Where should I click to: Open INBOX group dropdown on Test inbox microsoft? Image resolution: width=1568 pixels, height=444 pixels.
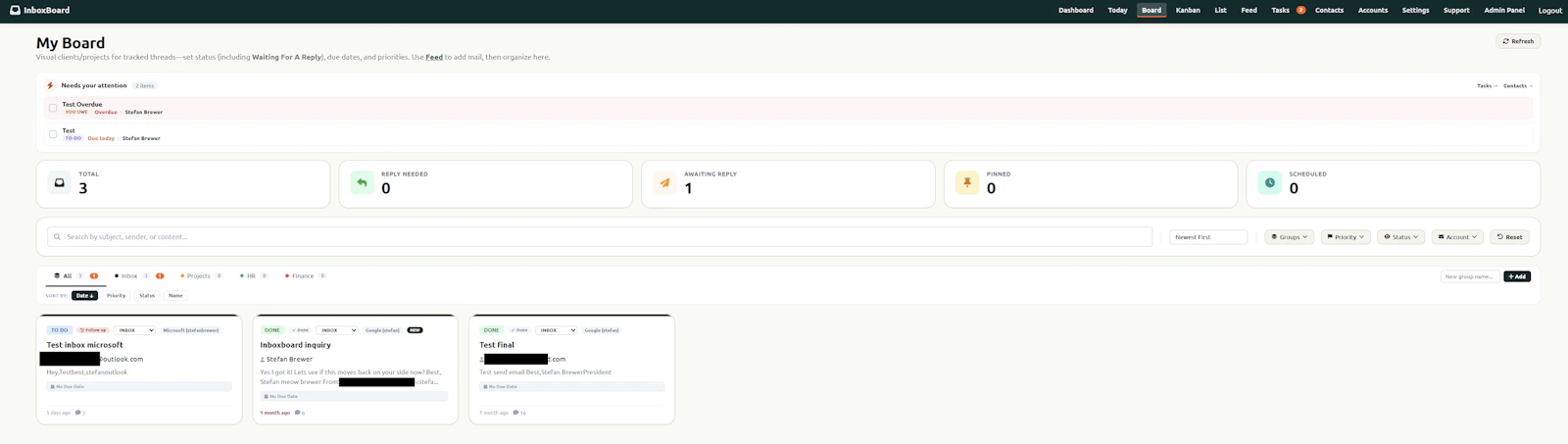coord(134,330)
